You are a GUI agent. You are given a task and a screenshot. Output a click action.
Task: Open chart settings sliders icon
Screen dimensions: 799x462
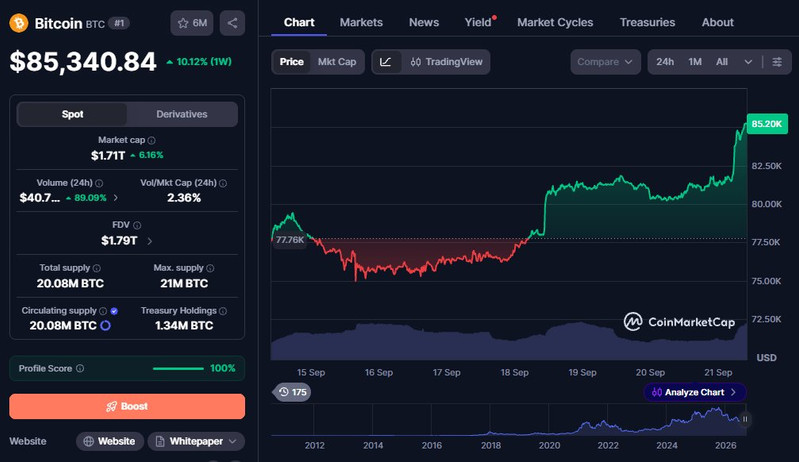[777, 62]
